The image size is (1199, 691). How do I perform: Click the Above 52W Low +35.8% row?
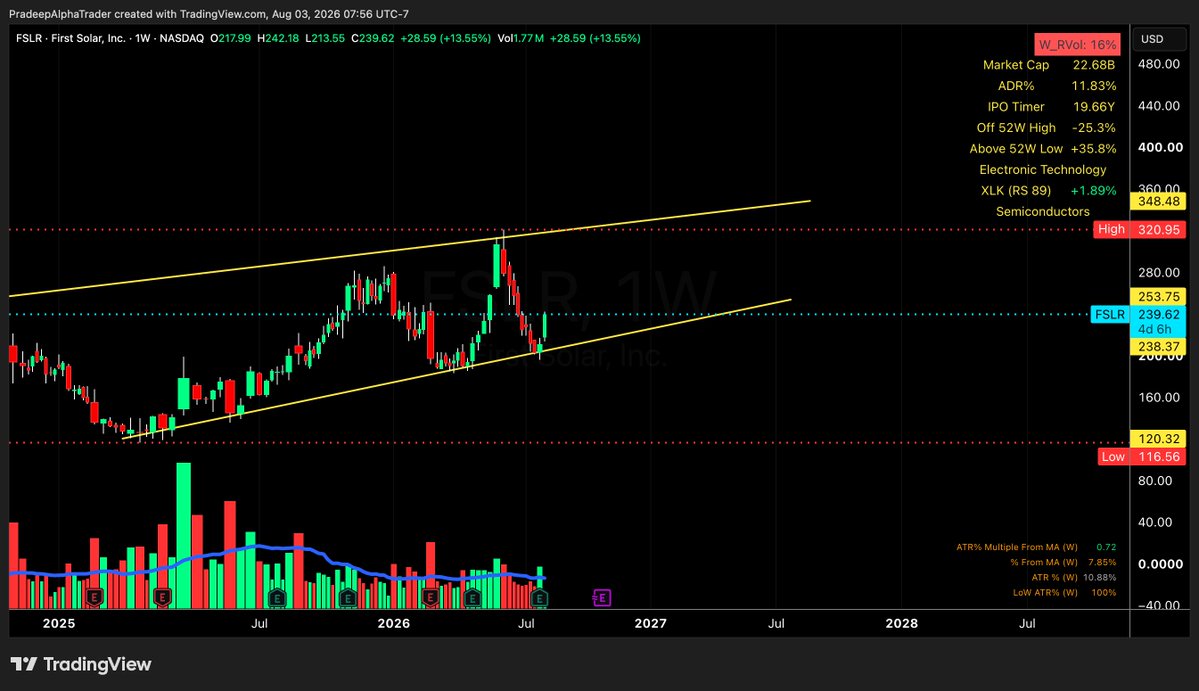coord(1043,149)
